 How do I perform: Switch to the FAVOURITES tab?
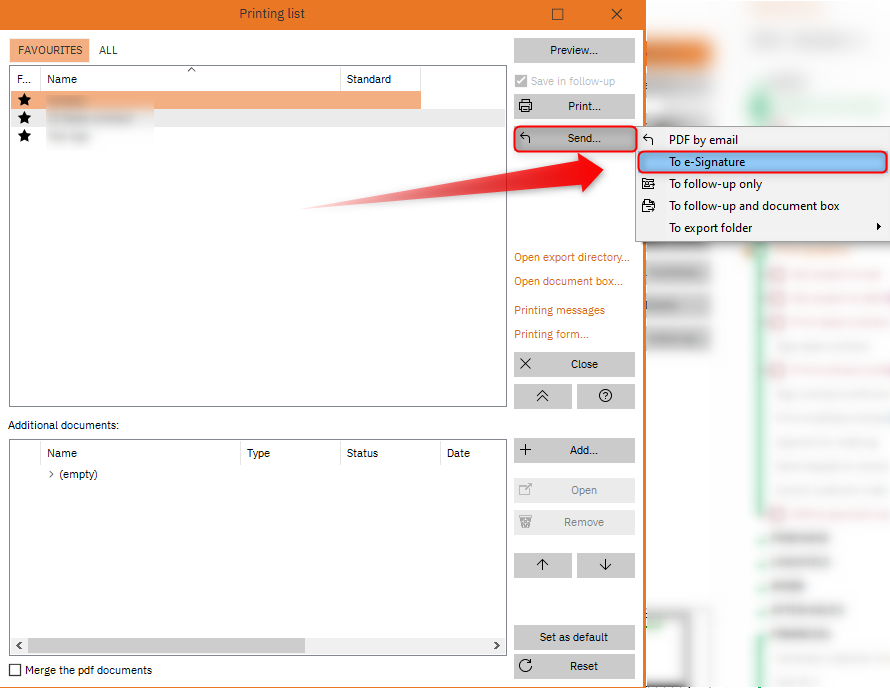50,50
